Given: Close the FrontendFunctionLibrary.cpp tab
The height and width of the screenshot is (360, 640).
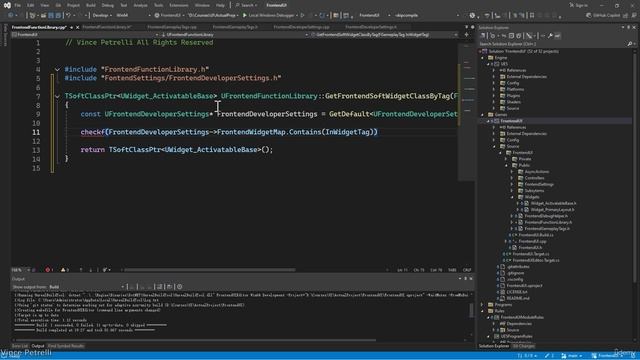Looking at the screenshot, I should point(78,27).
